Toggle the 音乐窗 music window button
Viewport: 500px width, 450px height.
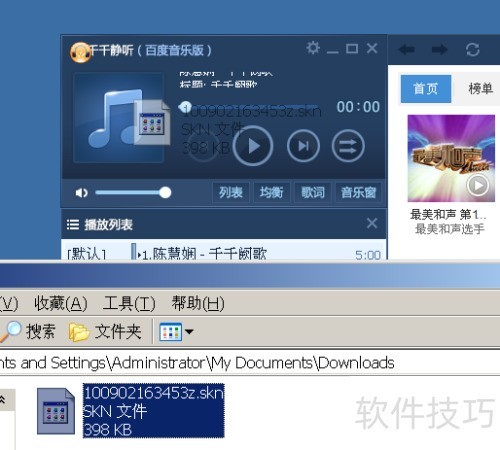click(358, 192)
